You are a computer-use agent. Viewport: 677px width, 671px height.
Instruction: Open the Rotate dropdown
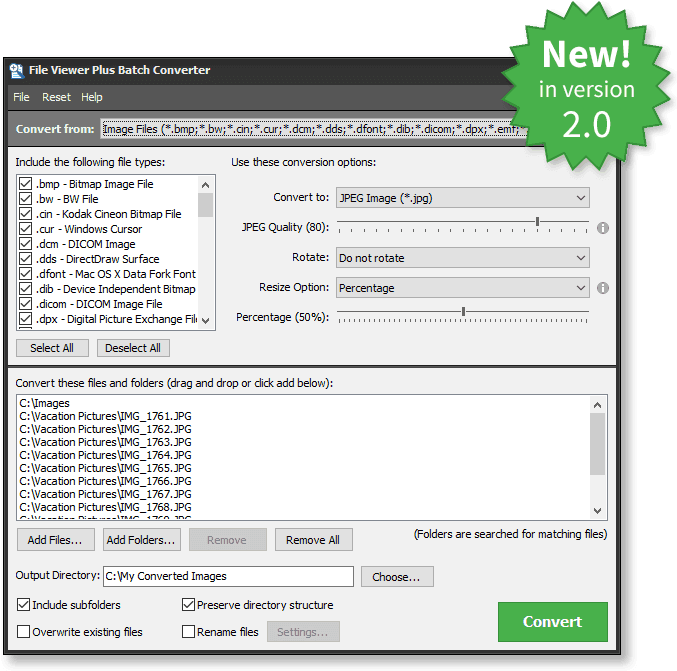point(462,258)
